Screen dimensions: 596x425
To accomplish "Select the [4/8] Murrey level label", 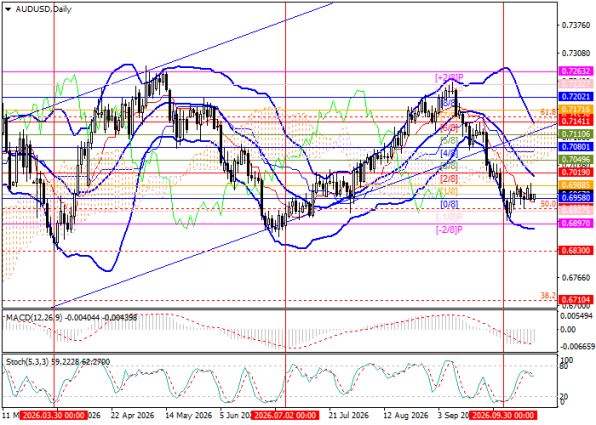I will pos(449,154).
